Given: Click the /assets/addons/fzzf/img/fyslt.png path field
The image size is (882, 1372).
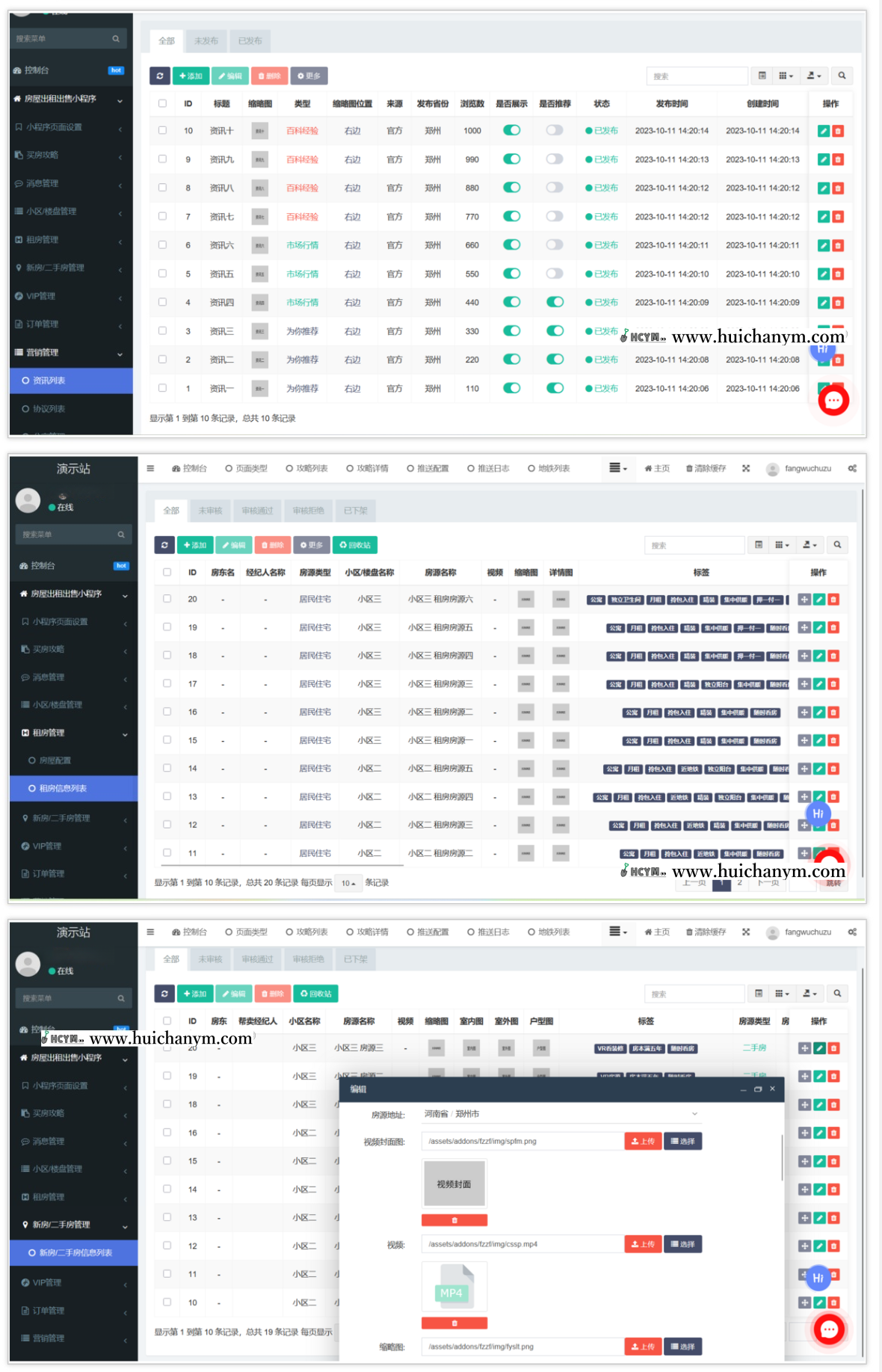Looking at the screenshot, I should click(523, 1347).
